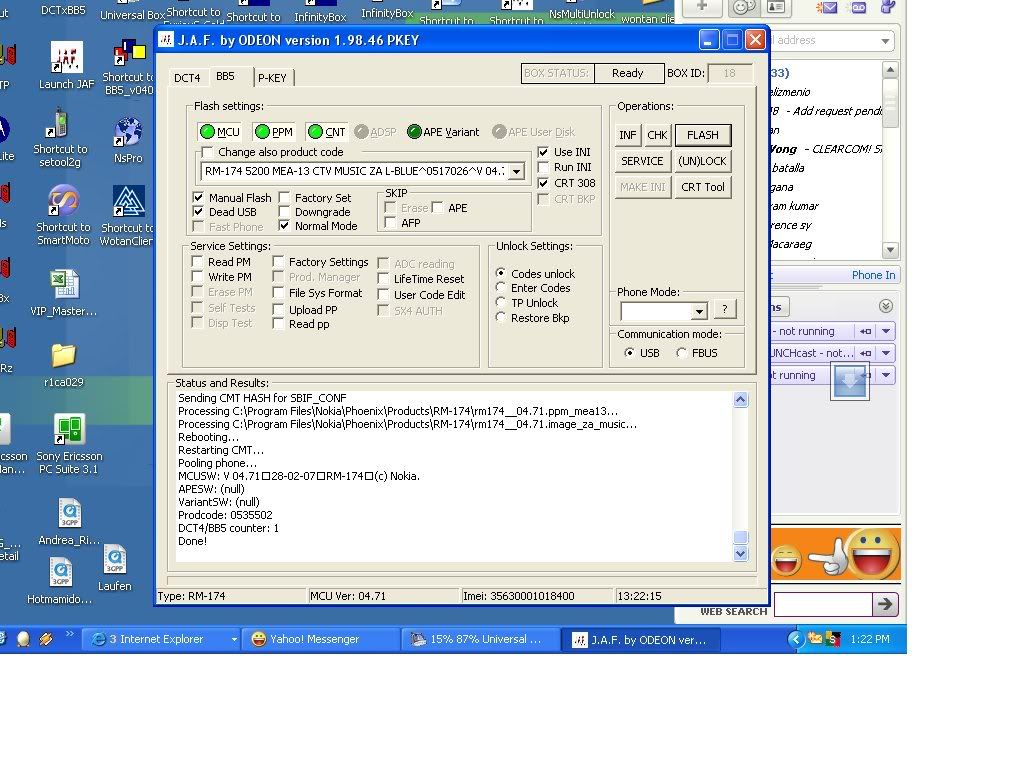
Task: Enable the Read PM checkbox
Action: click(x=197, y=261)
